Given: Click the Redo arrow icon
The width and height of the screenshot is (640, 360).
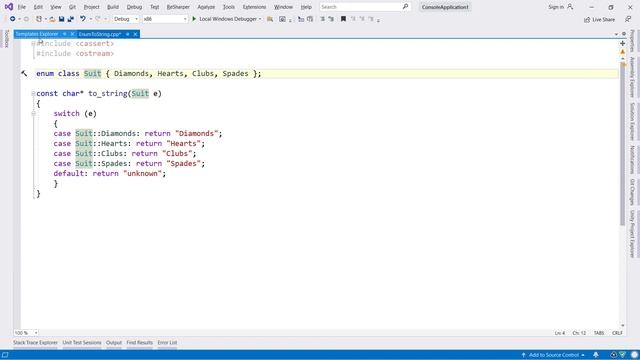Looking at the screenshot, I should click(x=98, y=19).
